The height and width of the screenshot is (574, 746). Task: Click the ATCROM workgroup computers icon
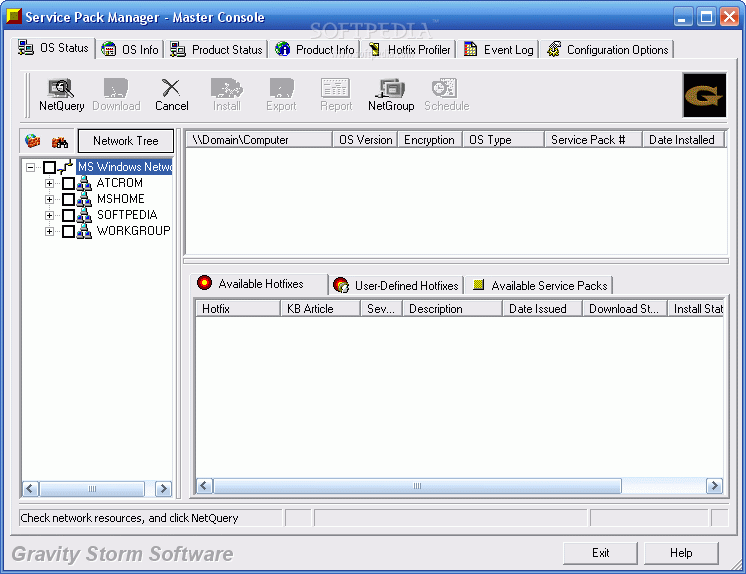[84, 183]
